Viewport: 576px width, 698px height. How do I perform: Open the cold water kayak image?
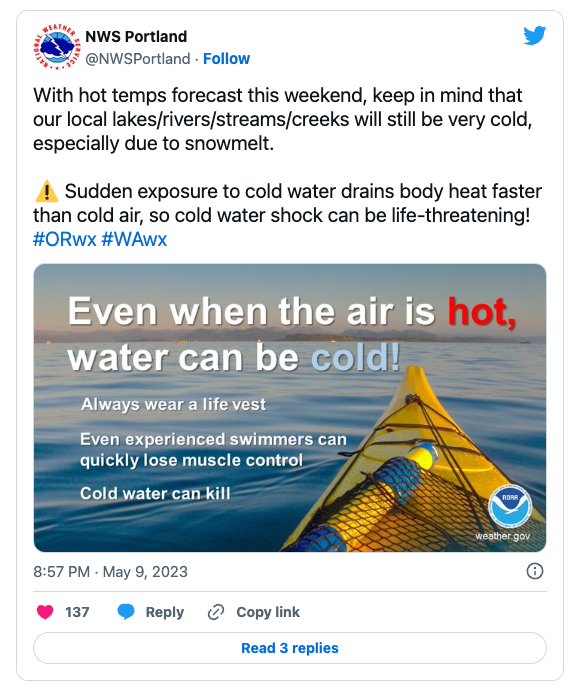click(290, 408)
